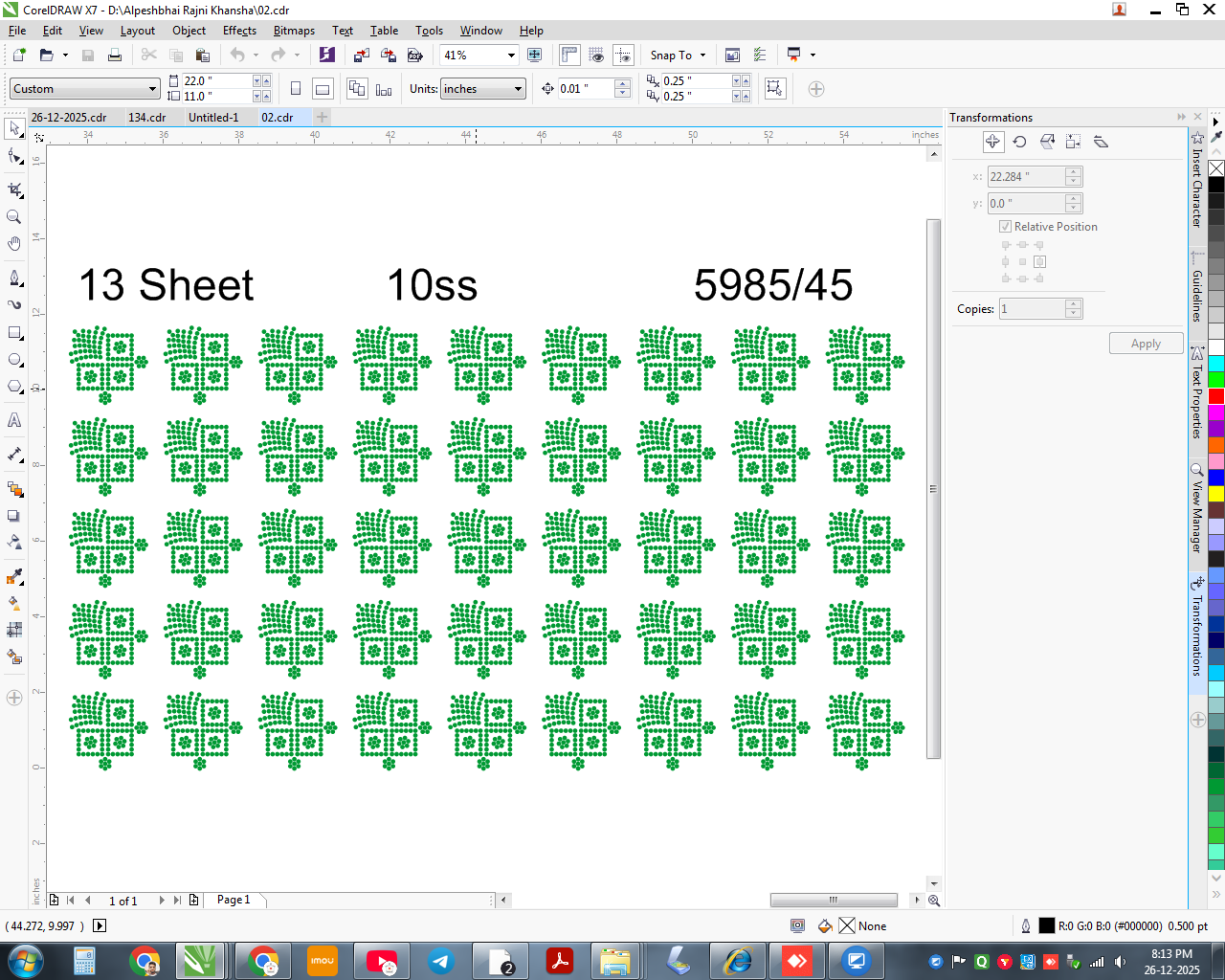Screen dimensions: 1225x980
Task: Click the Copies input field
Action: click(x=1032, y=309)
